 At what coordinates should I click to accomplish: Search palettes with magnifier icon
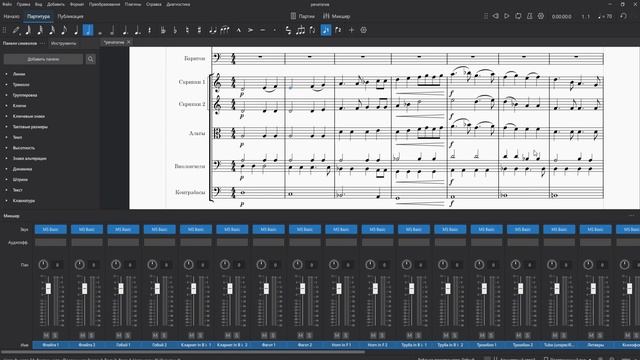90,59
